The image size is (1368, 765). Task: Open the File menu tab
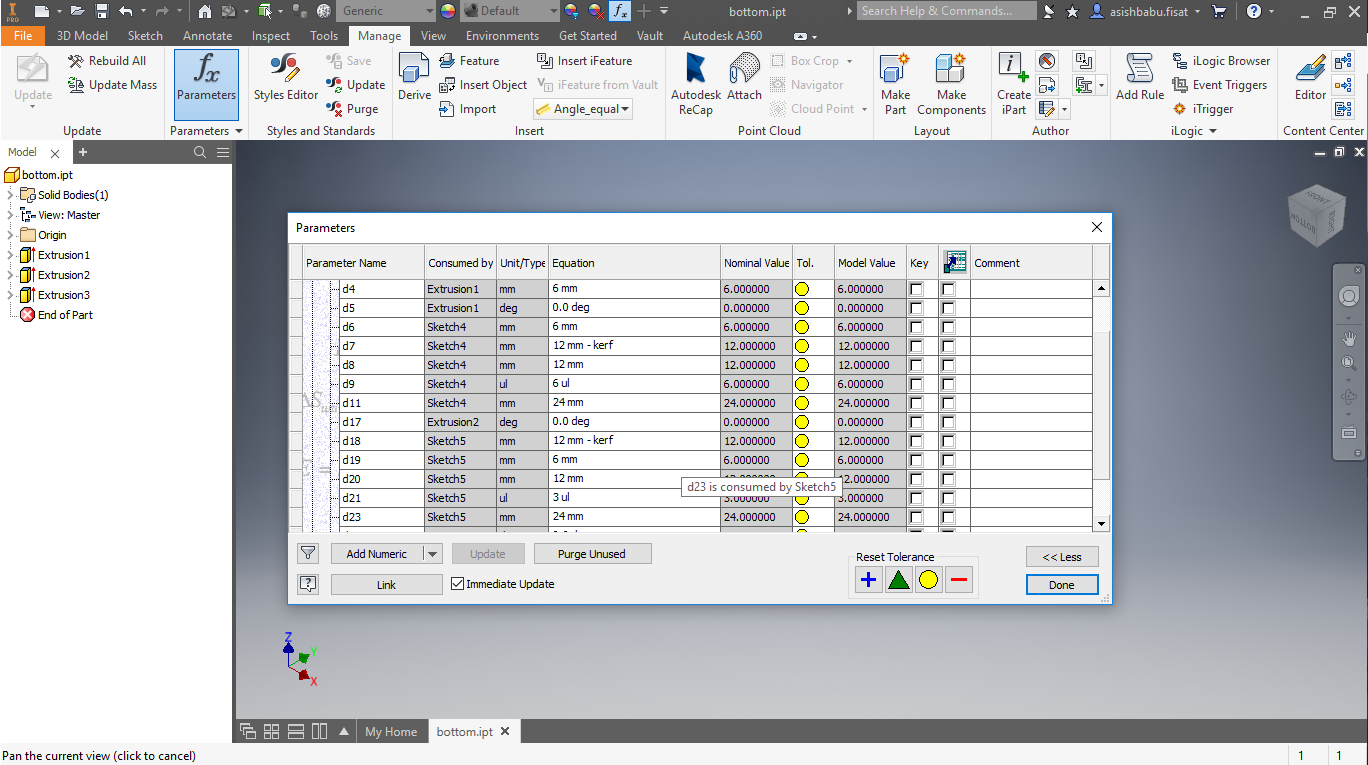(23, 35)
